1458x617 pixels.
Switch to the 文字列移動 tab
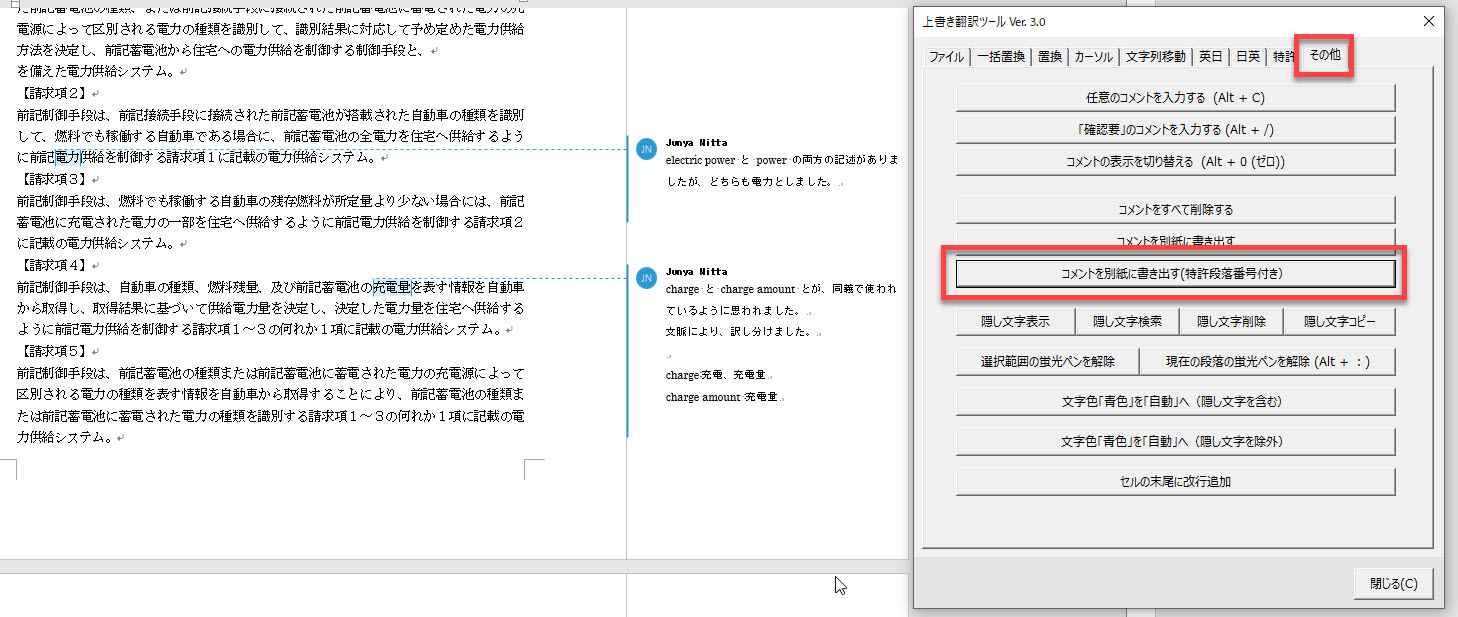click(1155, 57)
